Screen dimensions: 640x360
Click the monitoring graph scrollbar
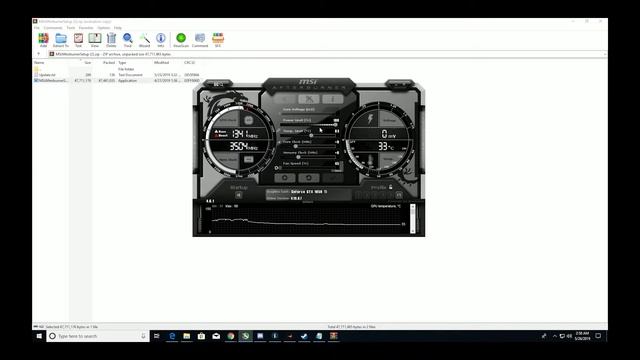click(413, 218)
